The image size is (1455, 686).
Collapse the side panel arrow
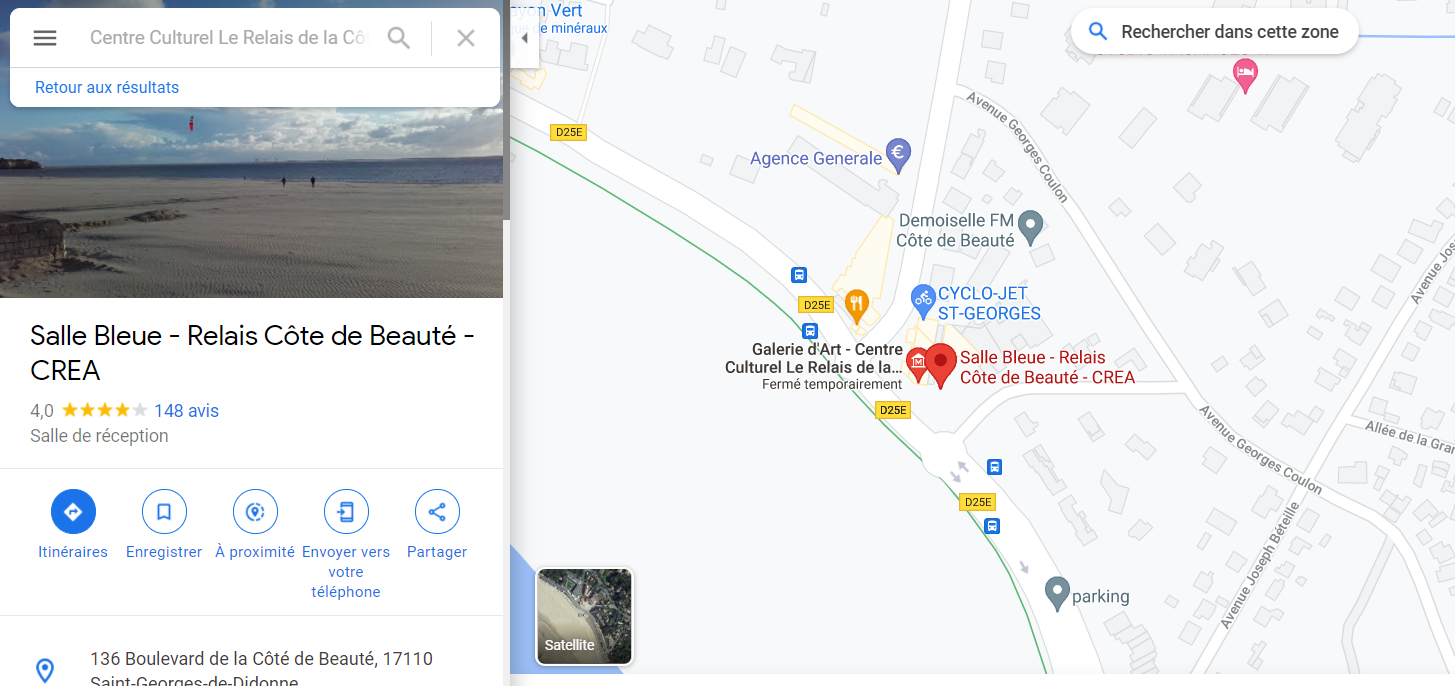(x=525, y=38)
